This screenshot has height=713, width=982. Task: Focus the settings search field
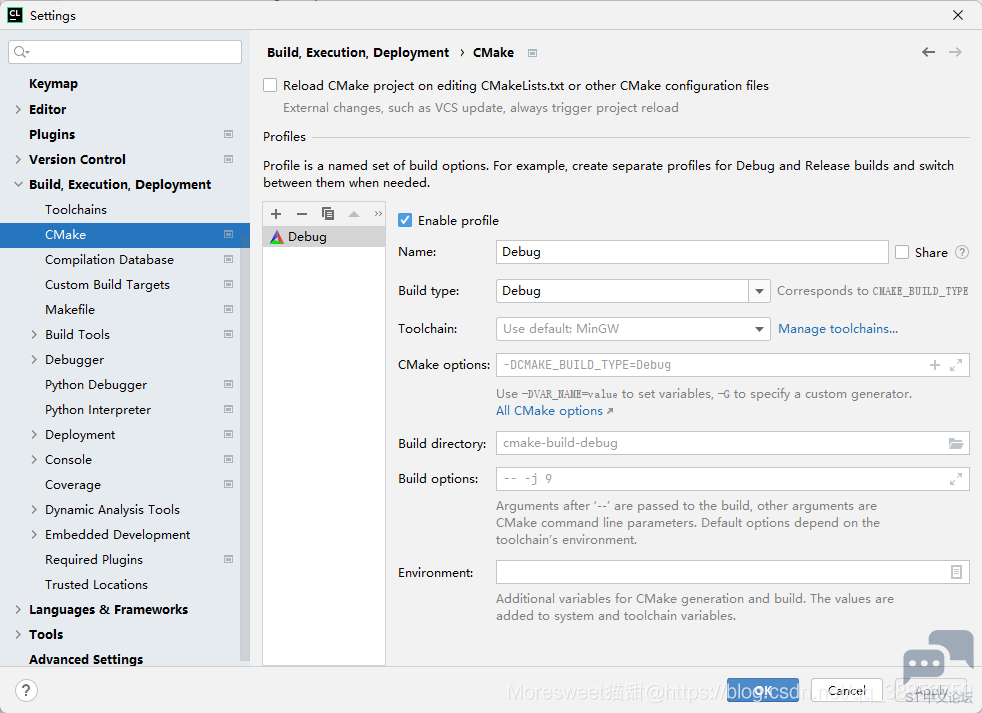tap(125, 52)
